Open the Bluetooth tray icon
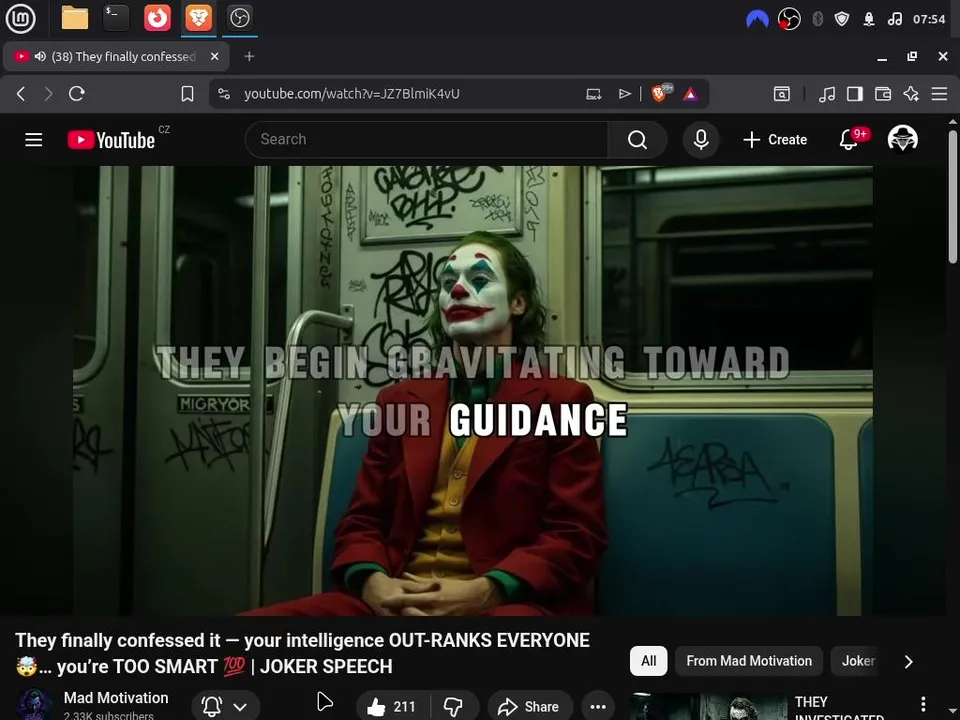Screen dimensions: 960x720 [x=817, y=19]
